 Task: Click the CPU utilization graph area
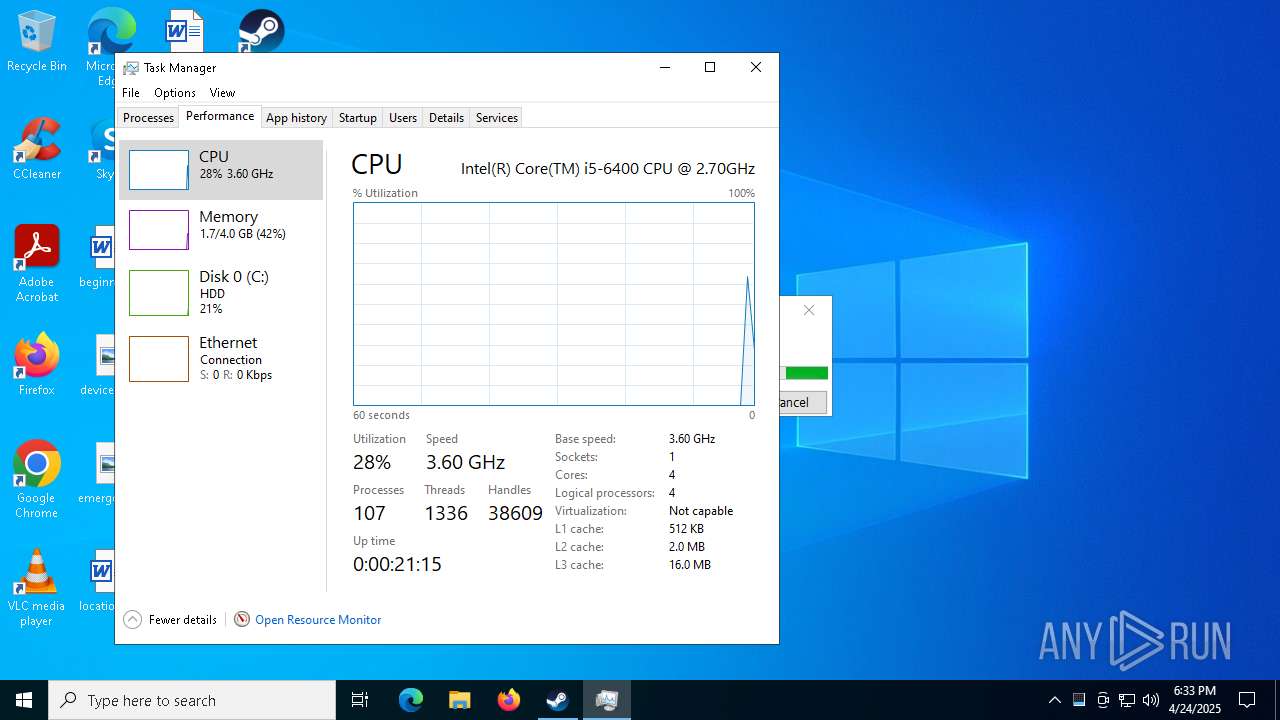[x=554, y=304]
